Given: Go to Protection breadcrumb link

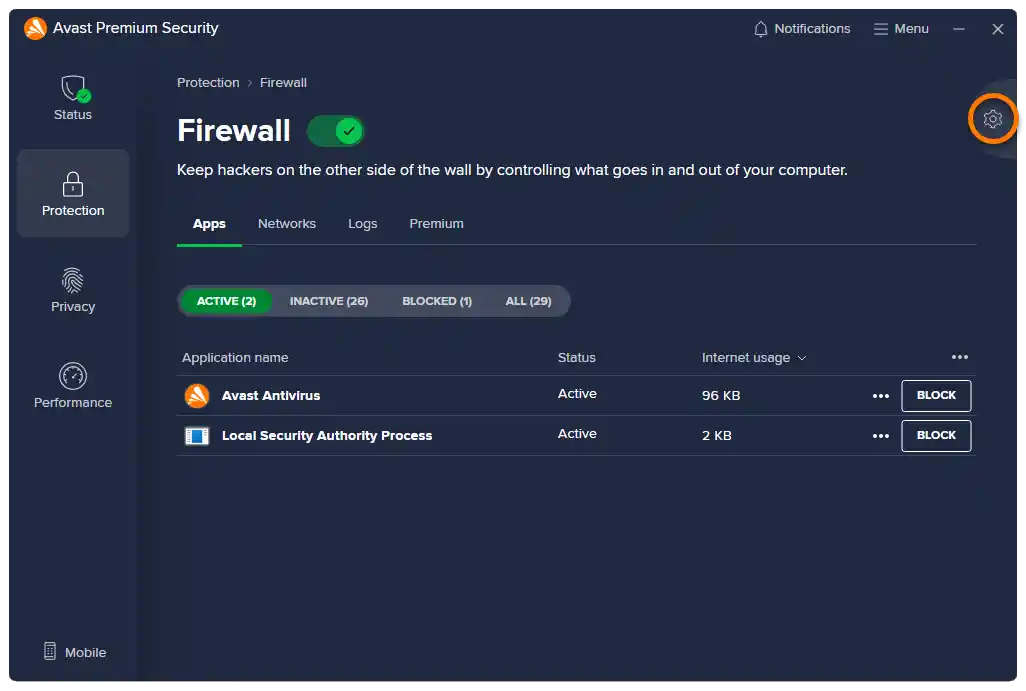Looking at the screenshot, I should pyautogui.click(x=208, y=82).
